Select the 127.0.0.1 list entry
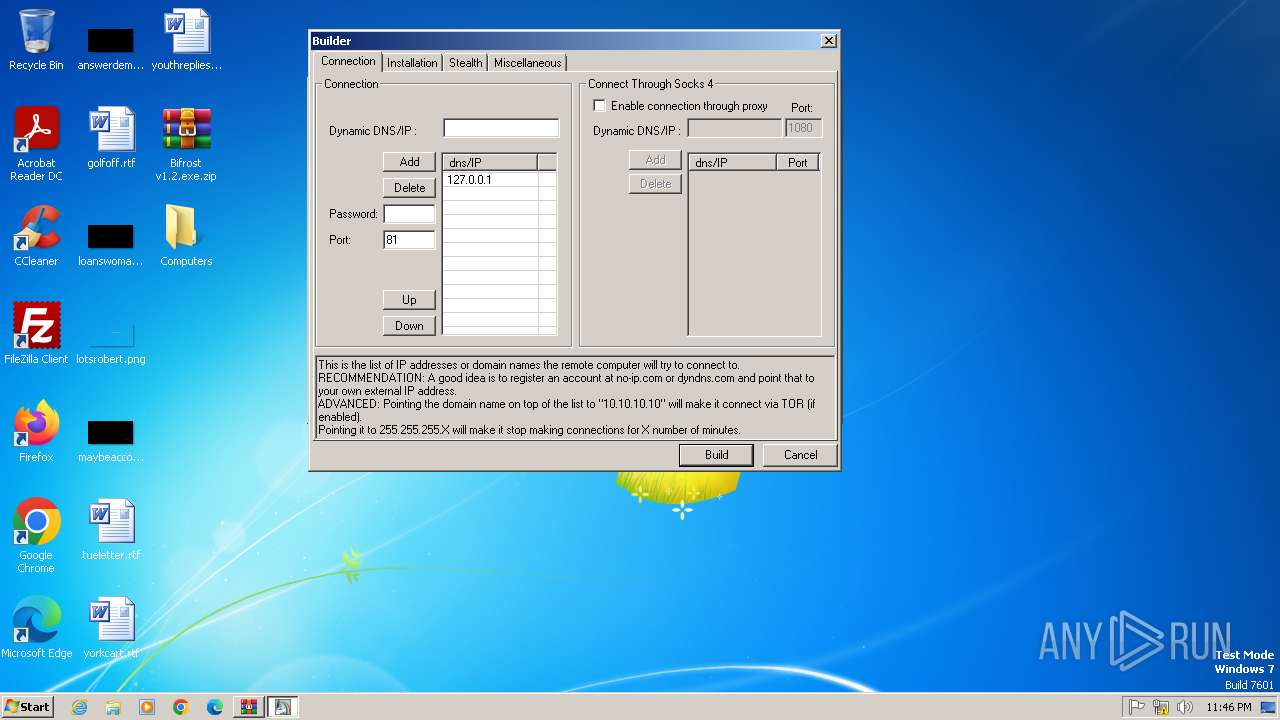The image size is (1280, 720). click(x=490, y=180)
